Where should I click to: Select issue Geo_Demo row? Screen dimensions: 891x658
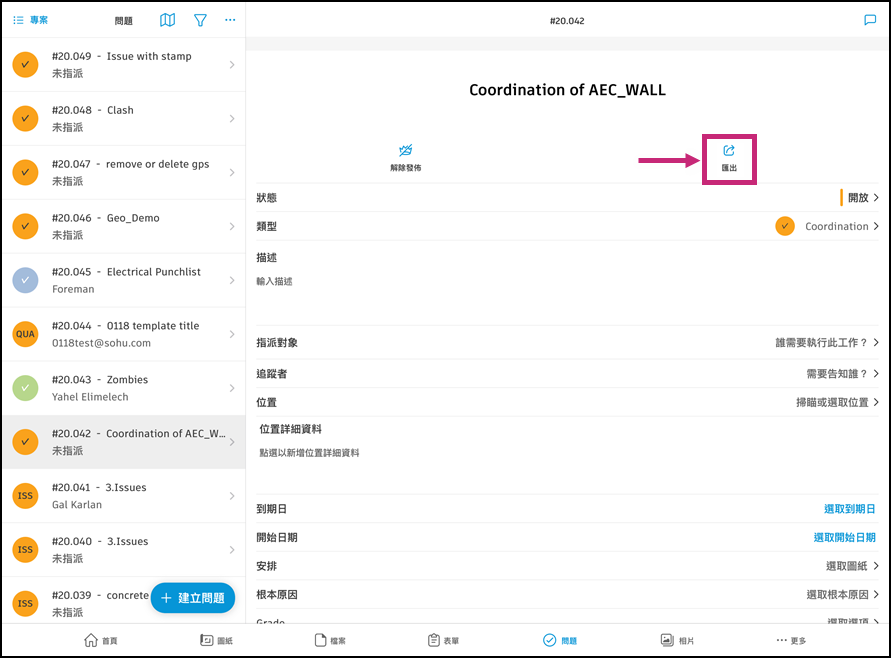pyautogui.click(x=124, y=226)
